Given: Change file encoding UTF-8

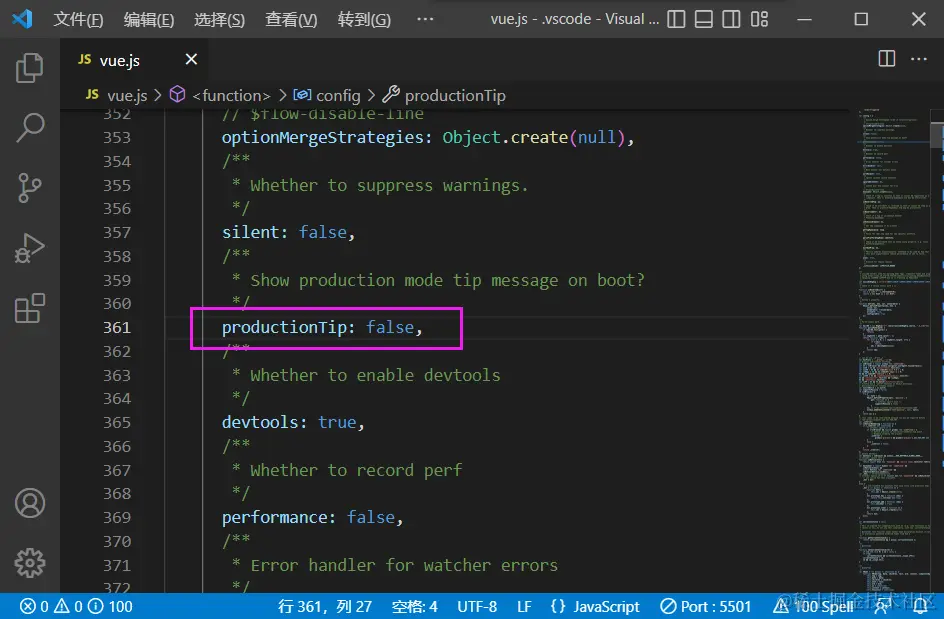Looking at the screenshot, I should [x=477, y=606].
